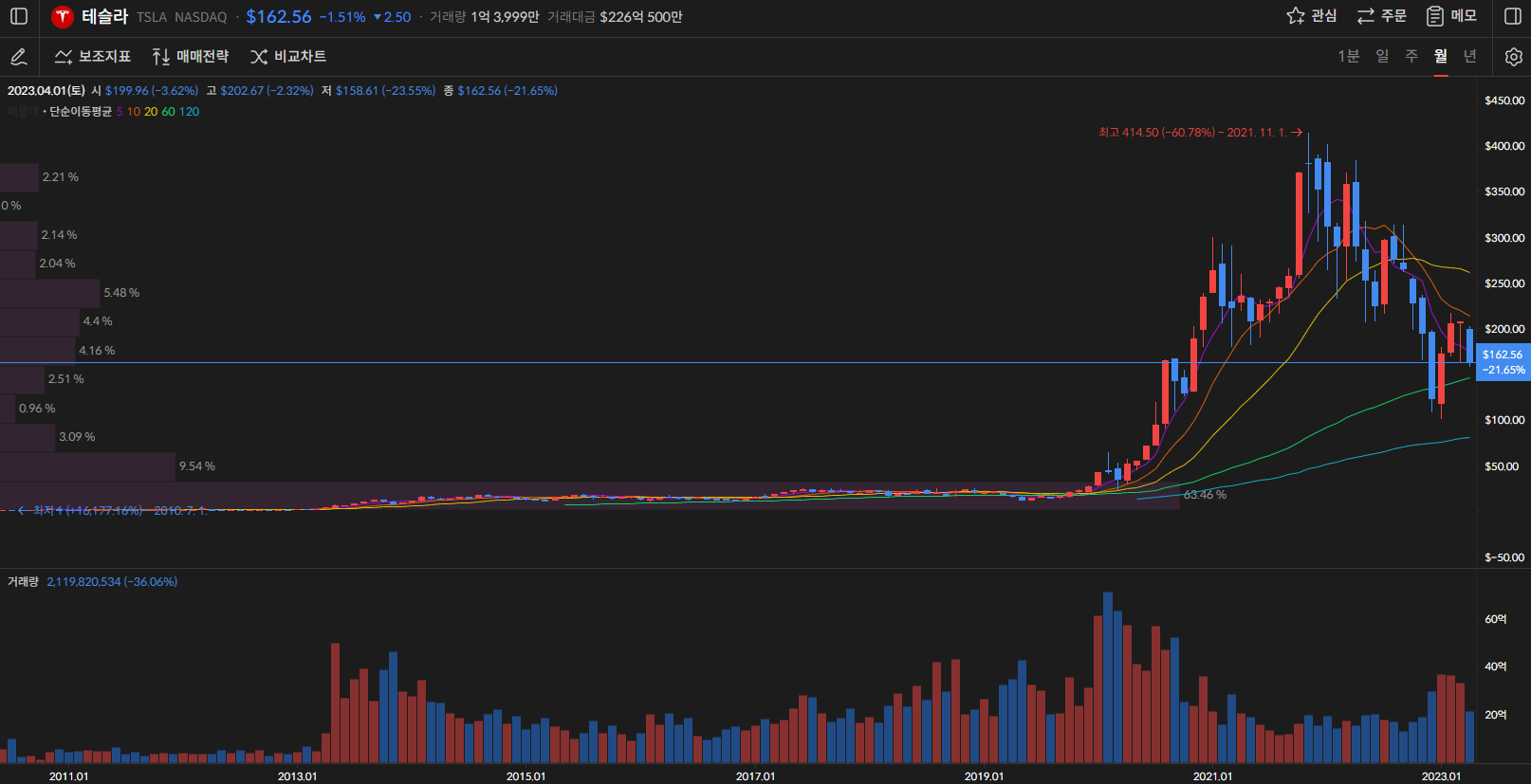The width and height of the screenshot is (1531, 784).
Task: Add Tesla to 관심 watchlist
Action: click(x=1312, y=16)
